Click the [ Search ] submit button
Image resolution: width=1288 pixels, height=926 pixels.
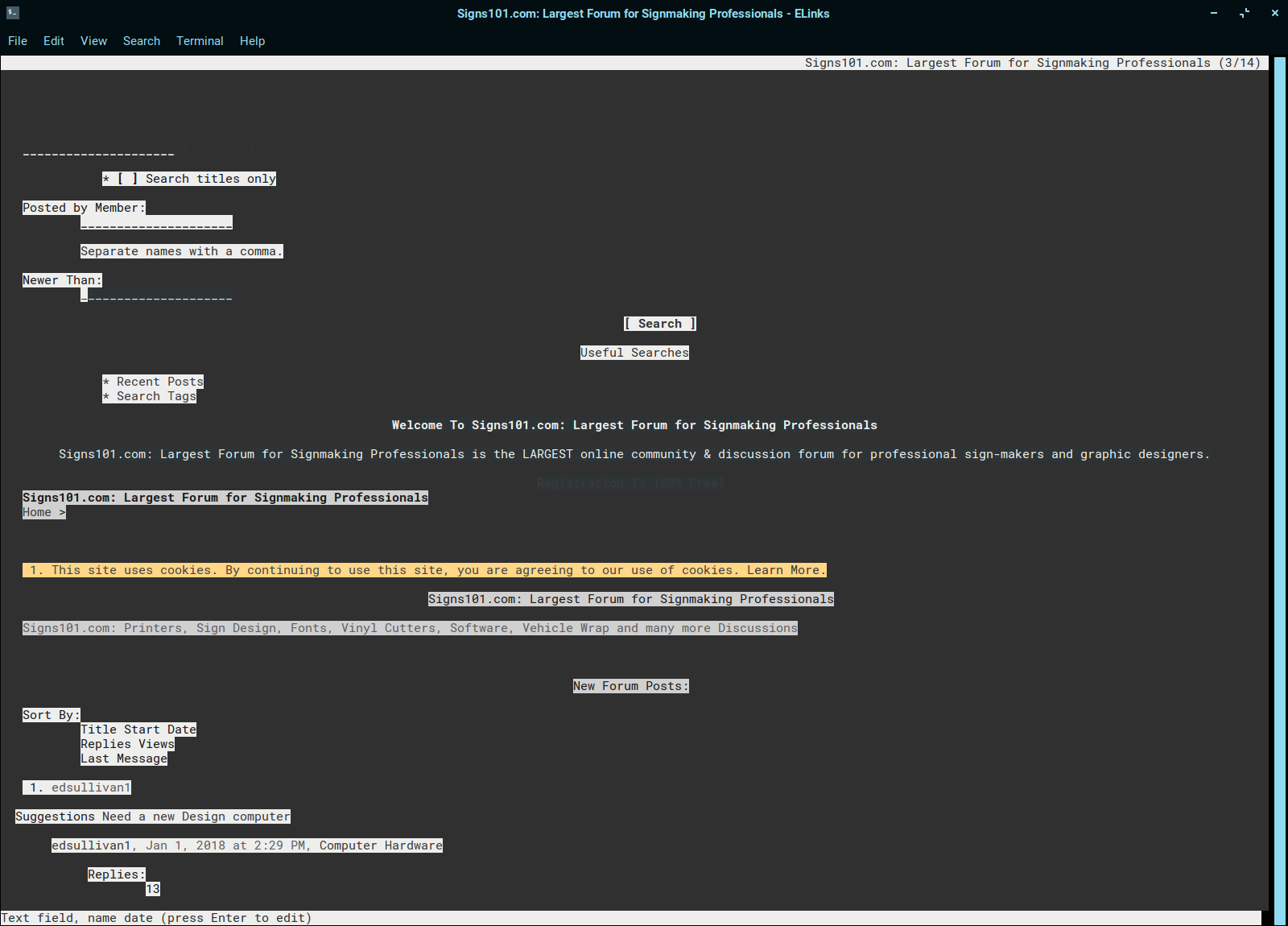pyautogui.click(x=660, y=324)
